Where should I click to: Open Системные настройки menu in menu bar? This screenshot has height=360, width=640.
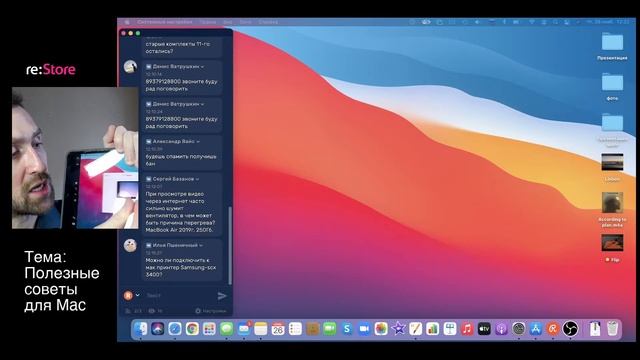[165, 22]
